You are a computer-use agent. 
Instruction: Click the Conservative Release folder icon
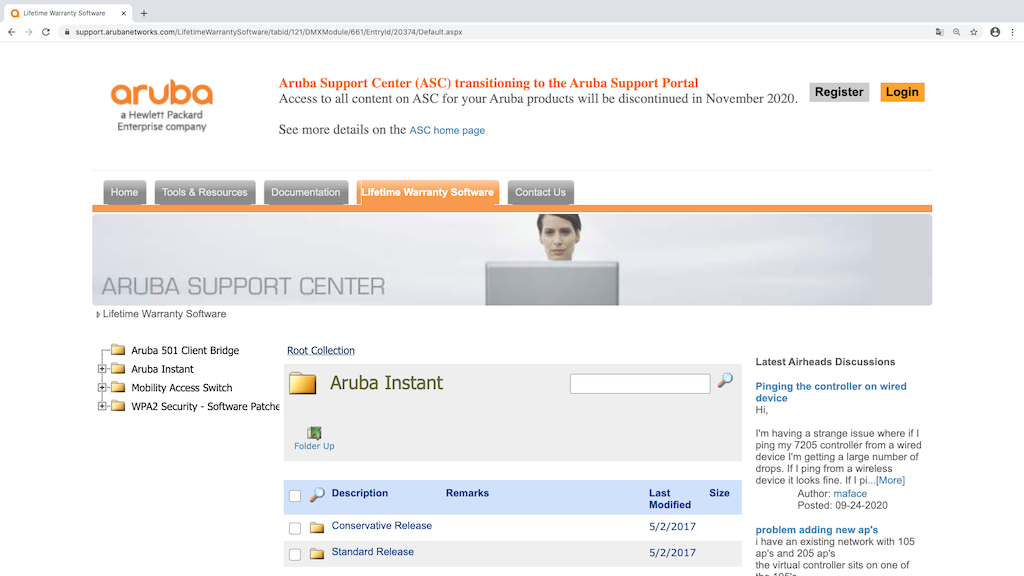[317, 527]
